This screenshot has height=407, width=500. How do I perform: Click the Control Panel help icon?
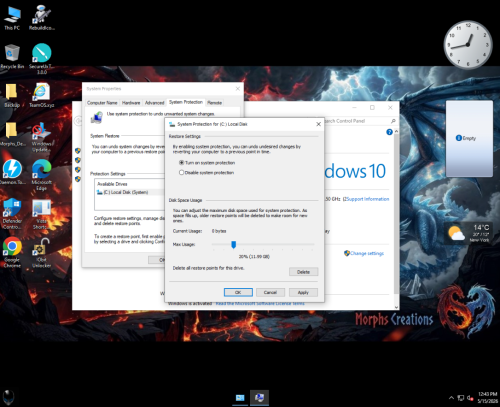(x=389, y=132)
